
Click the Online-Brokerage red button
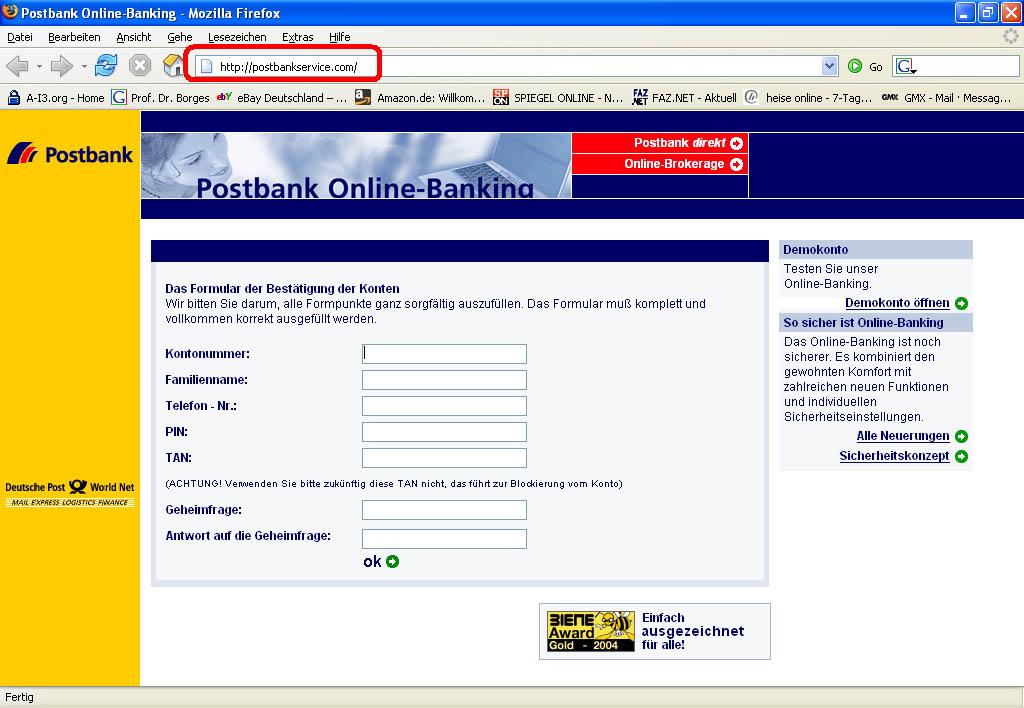(660, 164)
